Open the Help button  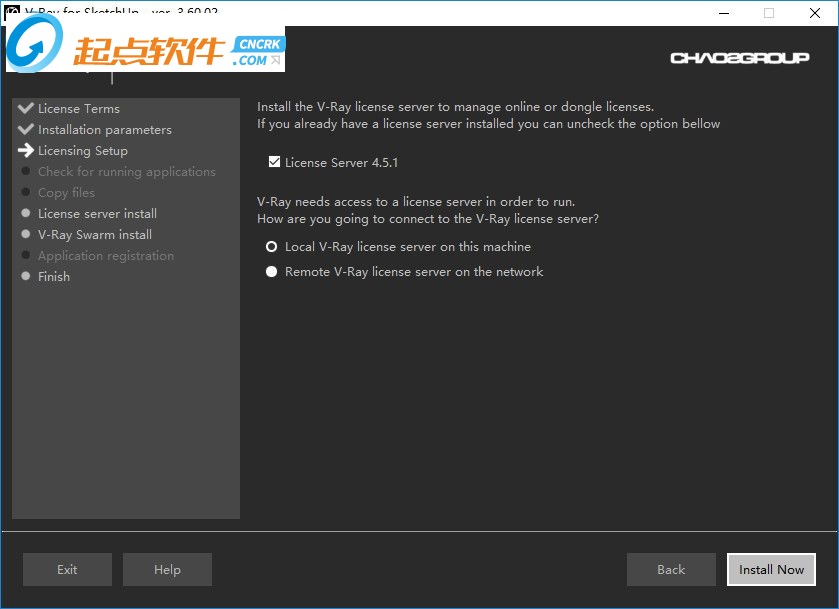coord(167,569)
